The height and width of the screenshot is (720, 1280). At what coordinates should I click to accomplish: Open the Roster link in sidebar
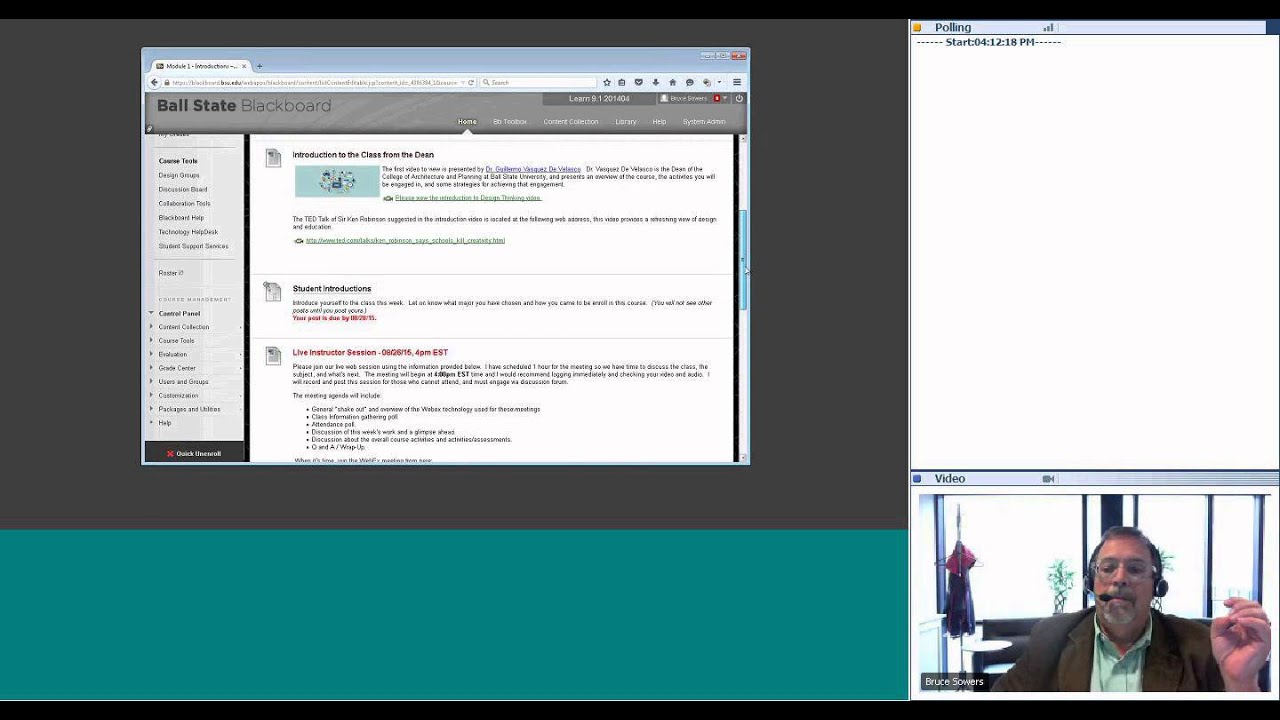pyautogui.click(x=170, y=273)
